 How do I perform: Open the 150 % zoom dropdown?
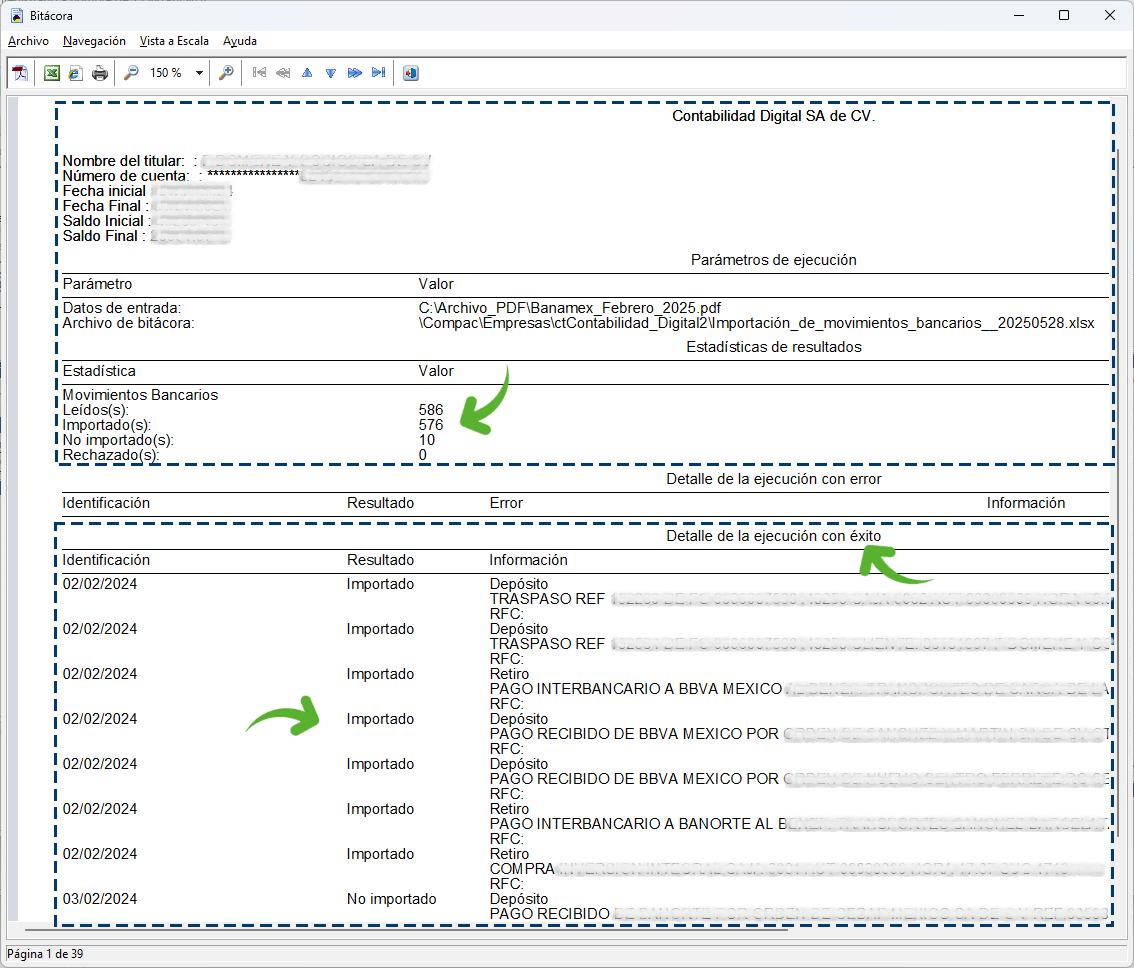pyautogui.click(x=199, y=73)
